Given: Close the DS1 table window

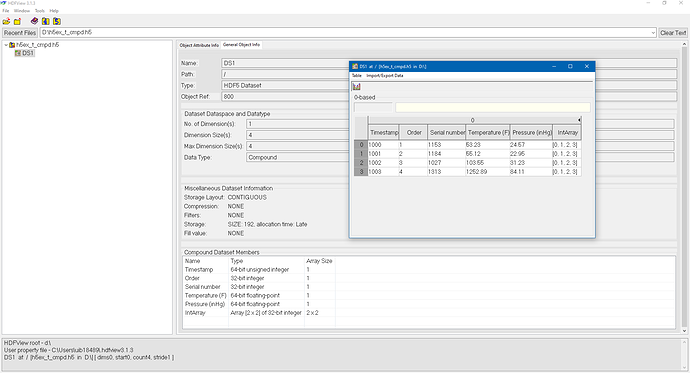Looking at the screenshot, I should 587,66.
